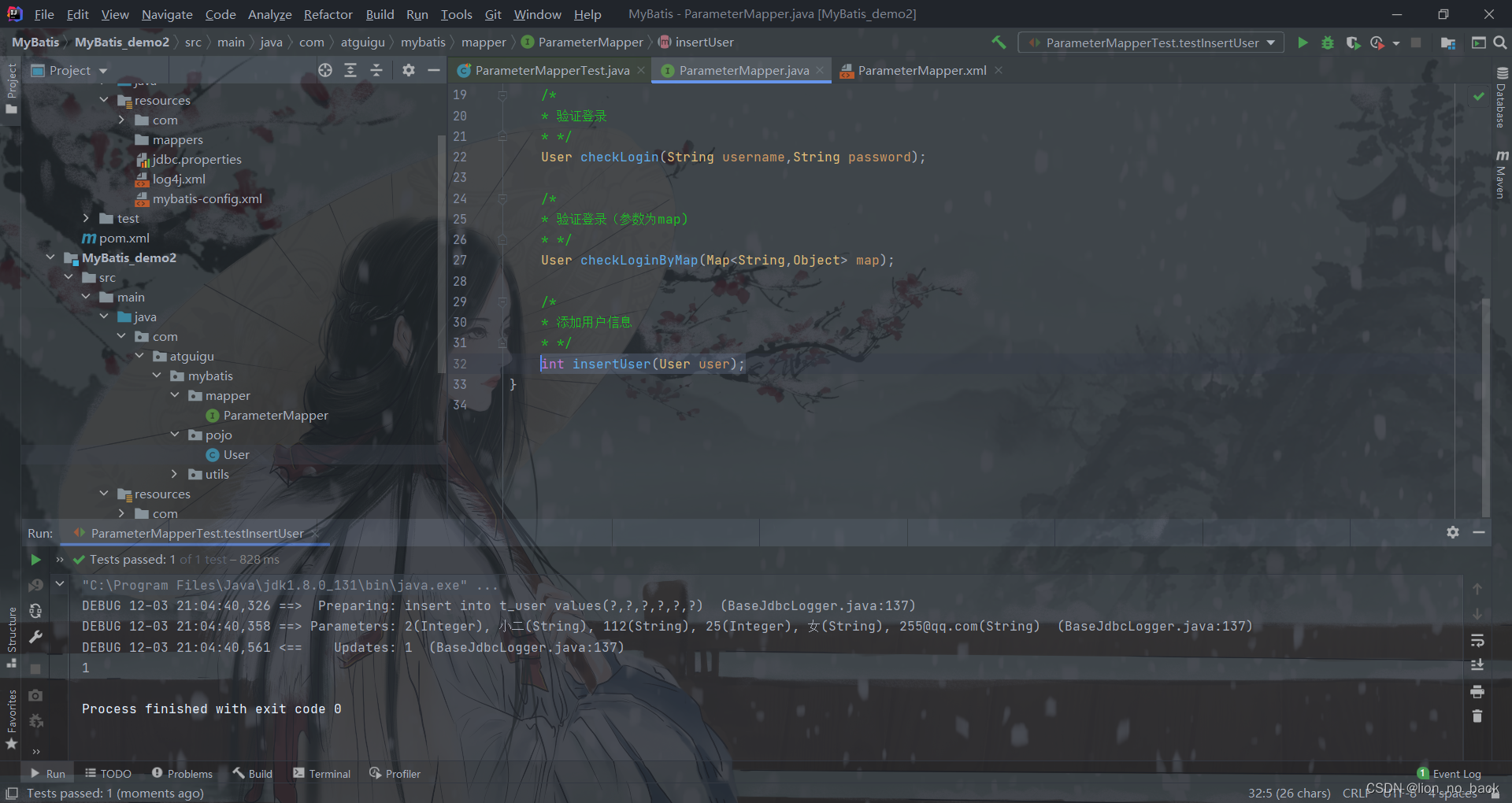Viewport: 1512px width, 803px height.
Task: Open the Analyze menu
Action: coord(269,14)
